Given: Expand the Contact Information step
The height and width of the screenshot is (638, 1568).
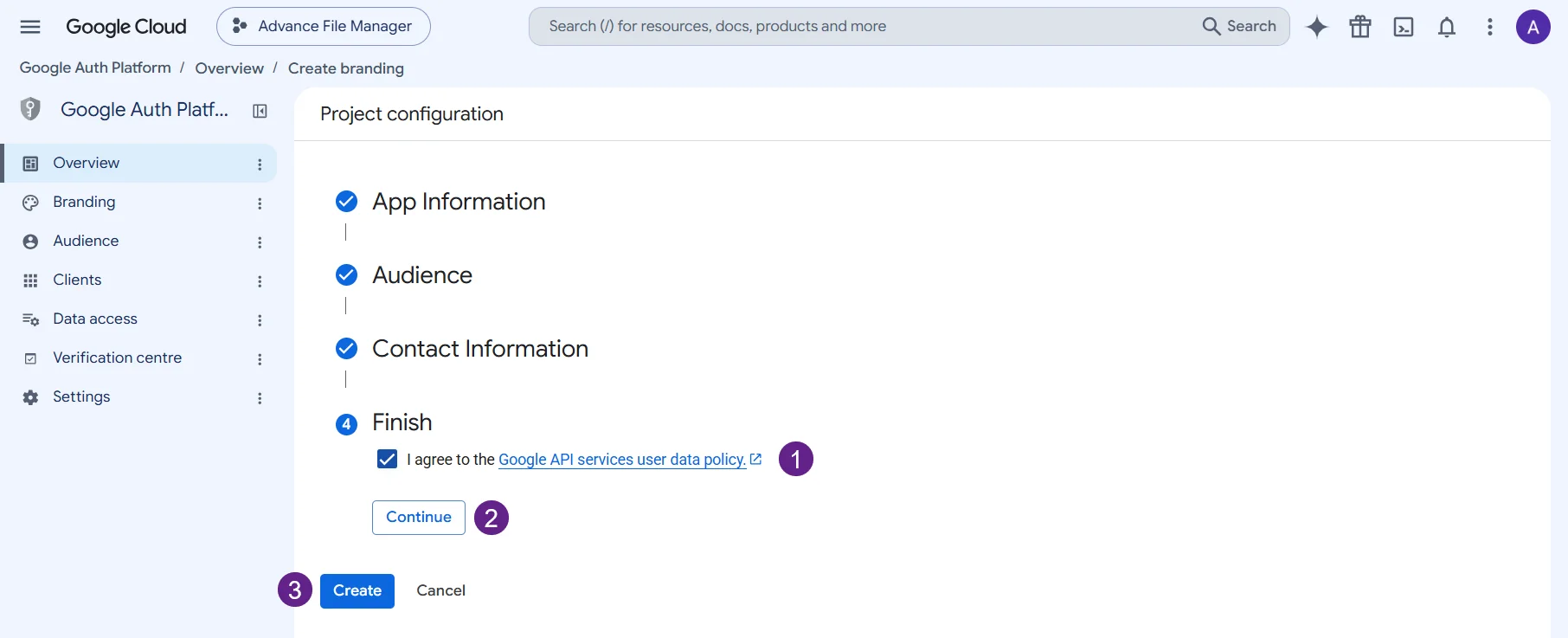Looking at the screenshot, I should pos(480,349).
